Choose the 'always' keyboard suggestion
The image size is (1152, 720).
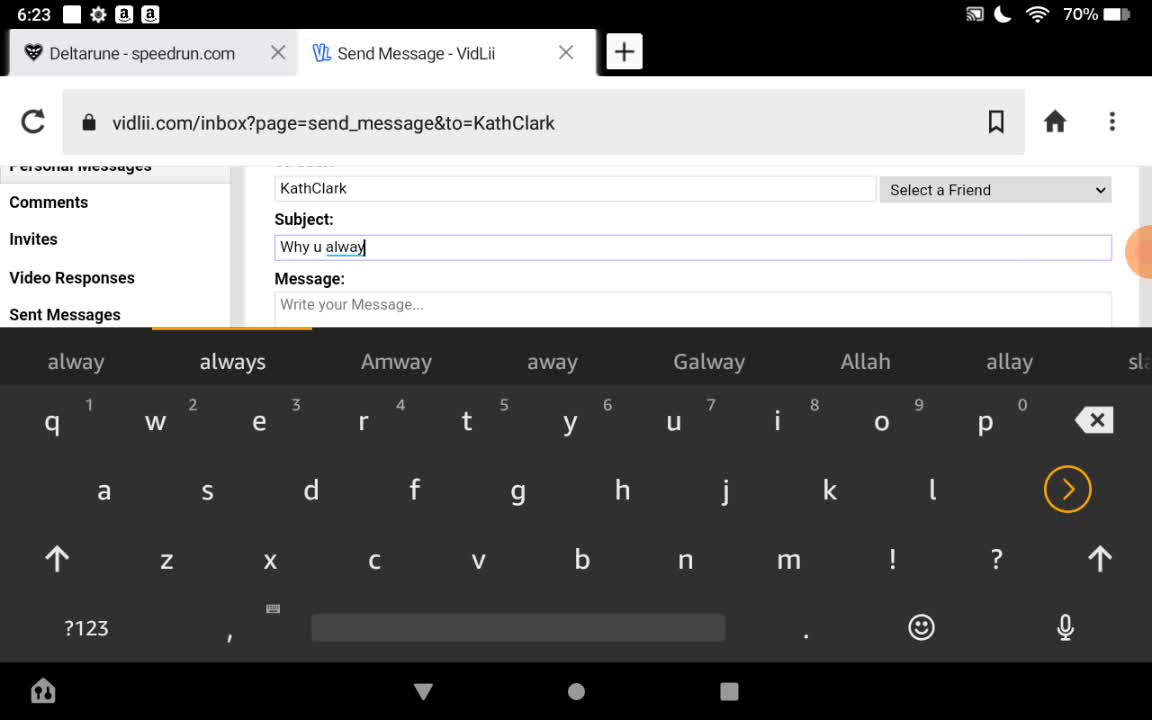coord(232,361)
